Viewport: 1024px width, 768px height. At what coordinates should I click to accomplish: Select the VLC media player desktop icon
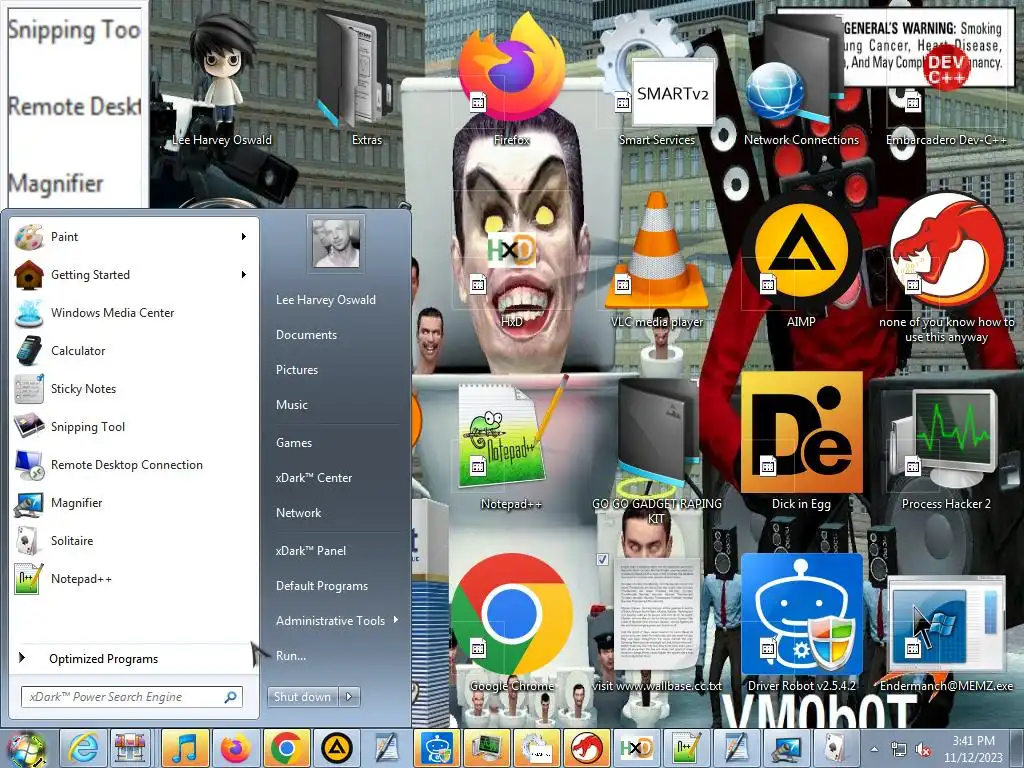pos(656,258)
